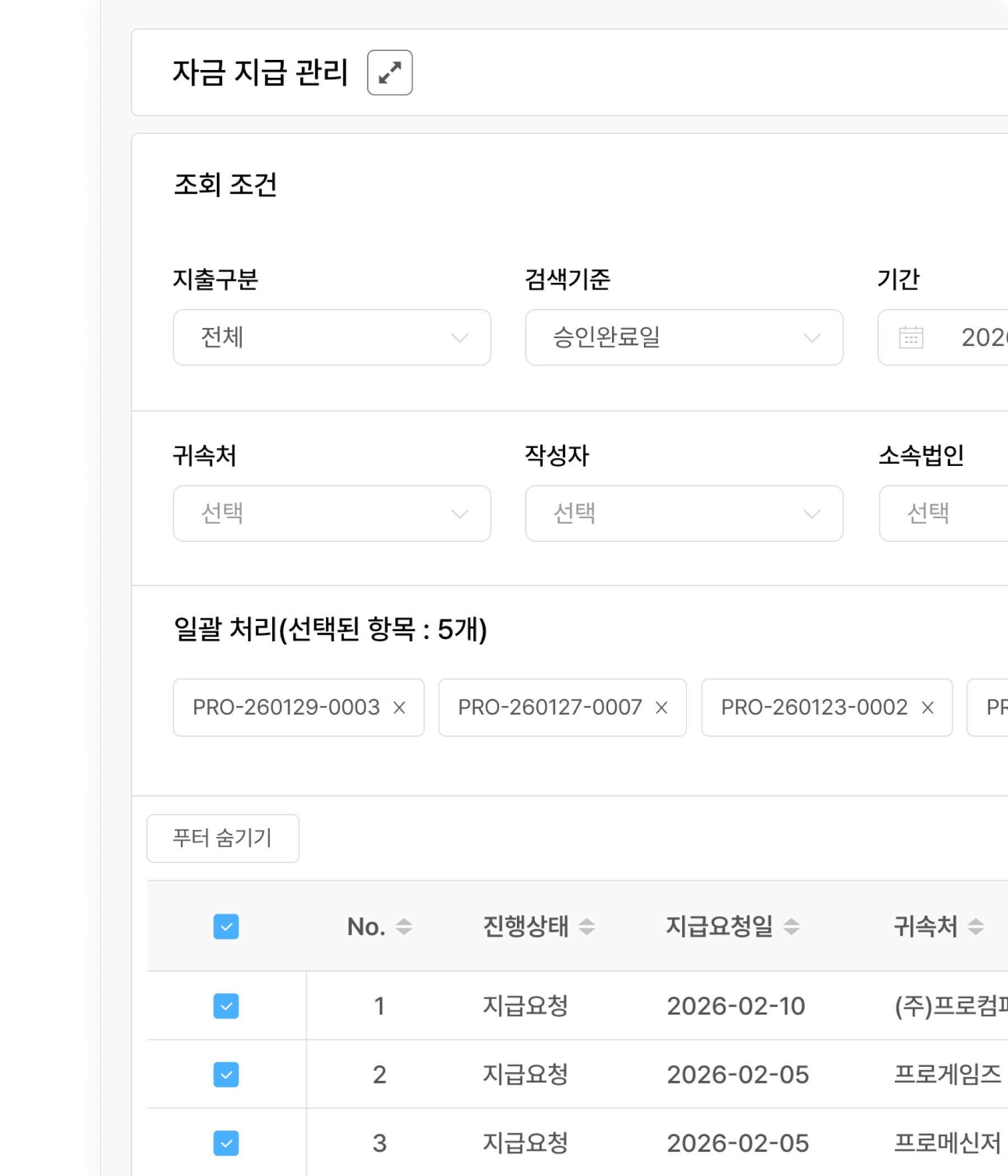Remove the PRO-260129-0003 tag
This screenshot has height=1176, width=1008.
(401, 708)
